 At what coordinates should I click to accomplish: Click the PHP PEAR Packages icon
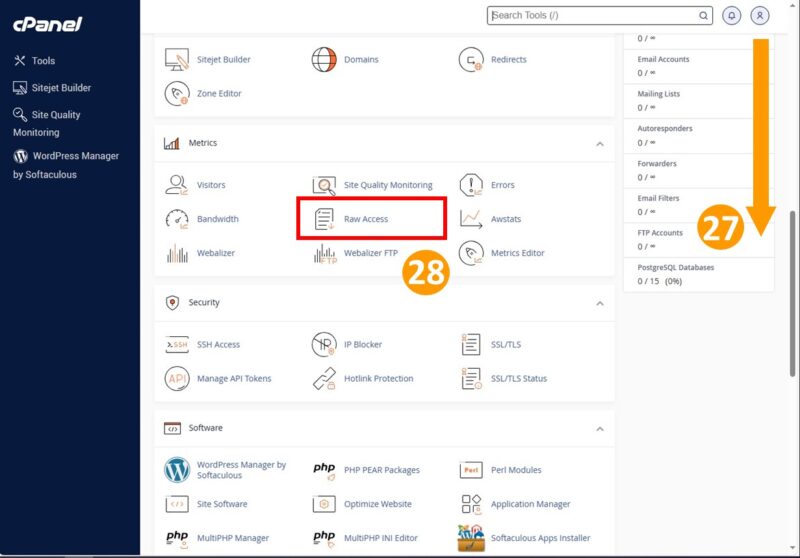click(x=324, y=471)
